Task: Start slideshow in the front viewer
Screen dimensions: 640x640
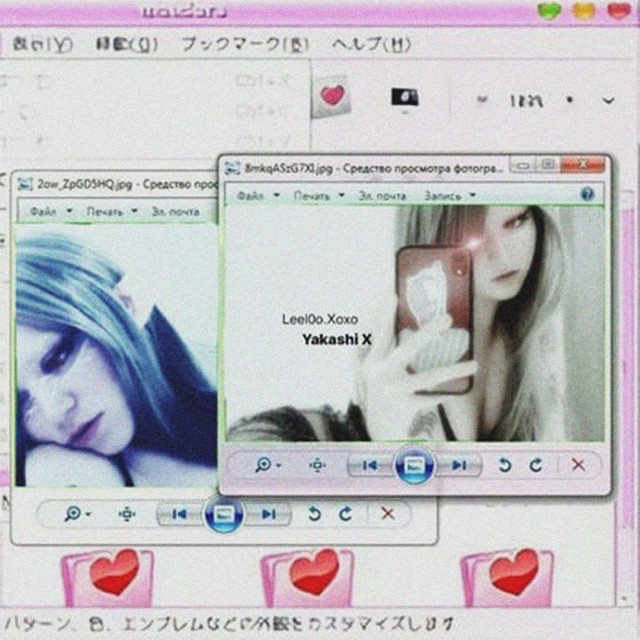Action: coord(414,465)
